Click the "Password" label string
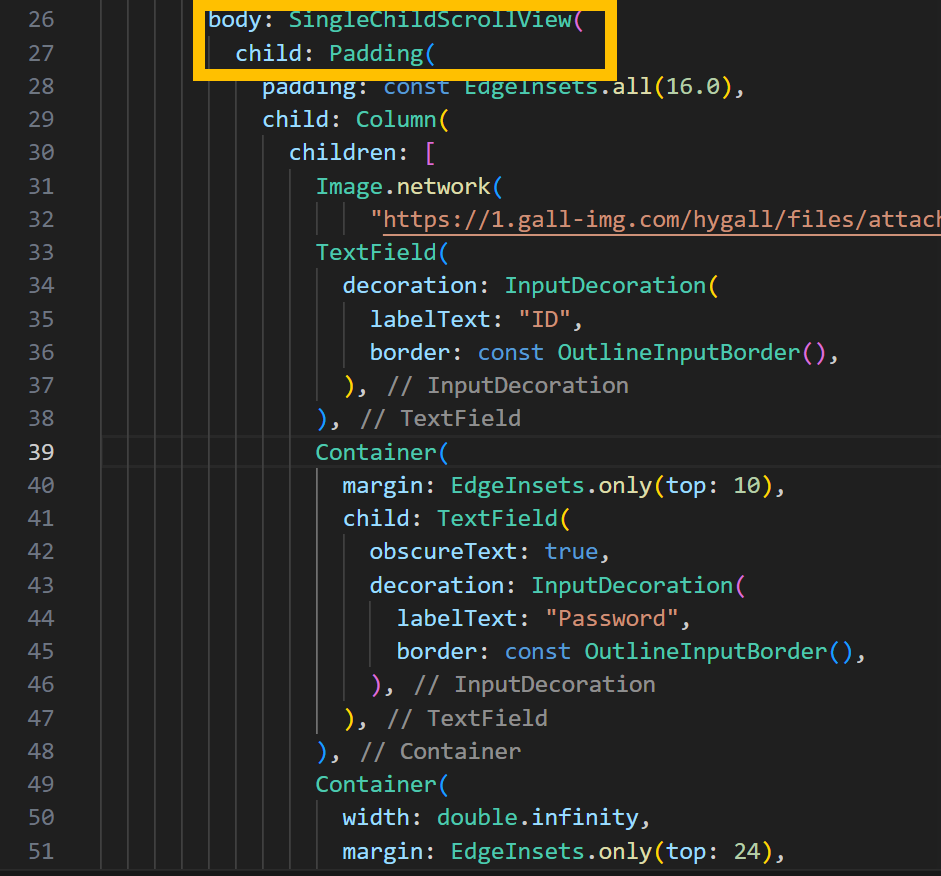The height and width of the screenshot is (876, 941). [612, 619]
